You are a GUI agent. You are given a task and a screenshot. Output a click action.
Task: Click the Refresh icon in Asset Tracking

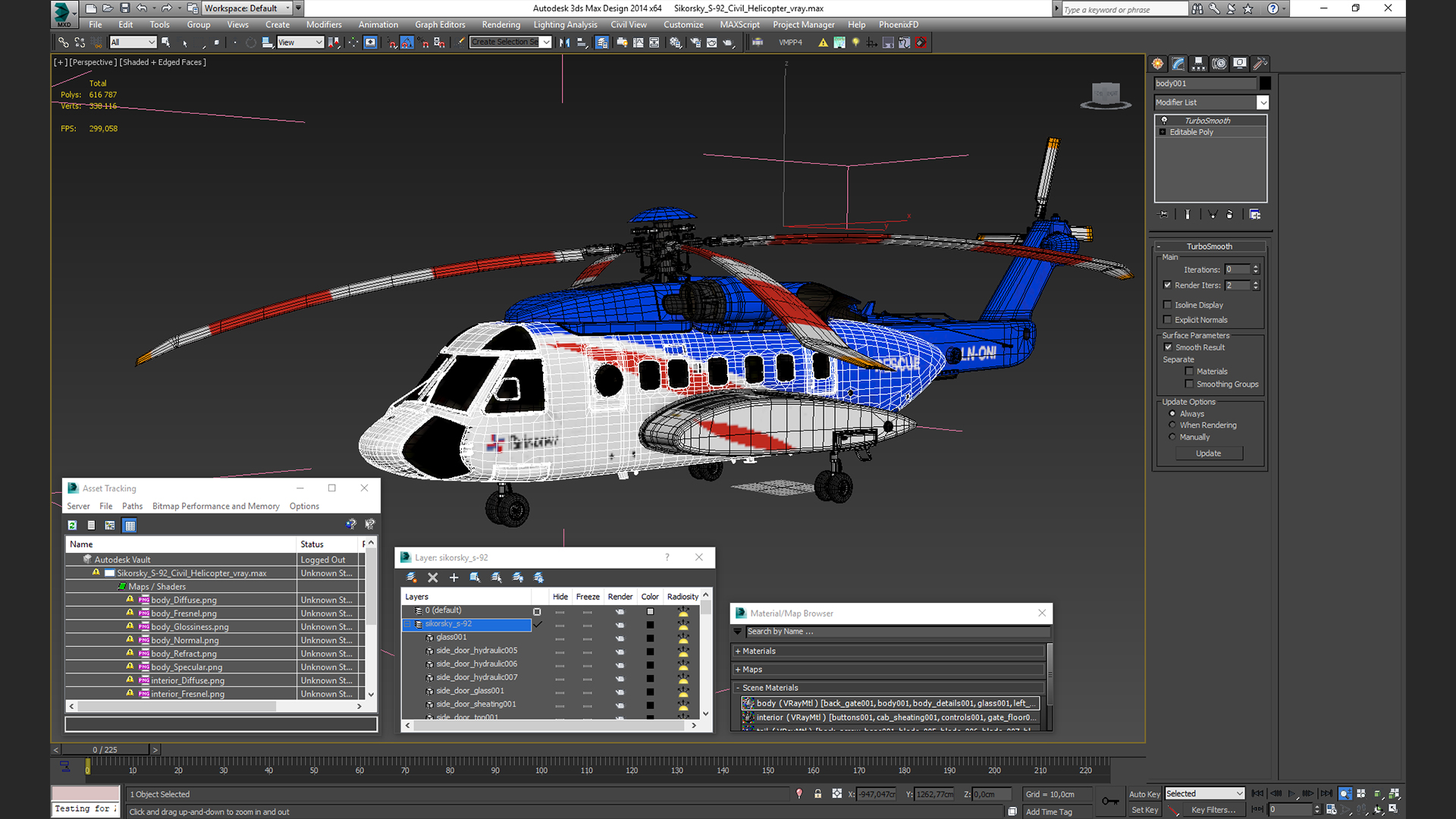click(x=72, y=525)
